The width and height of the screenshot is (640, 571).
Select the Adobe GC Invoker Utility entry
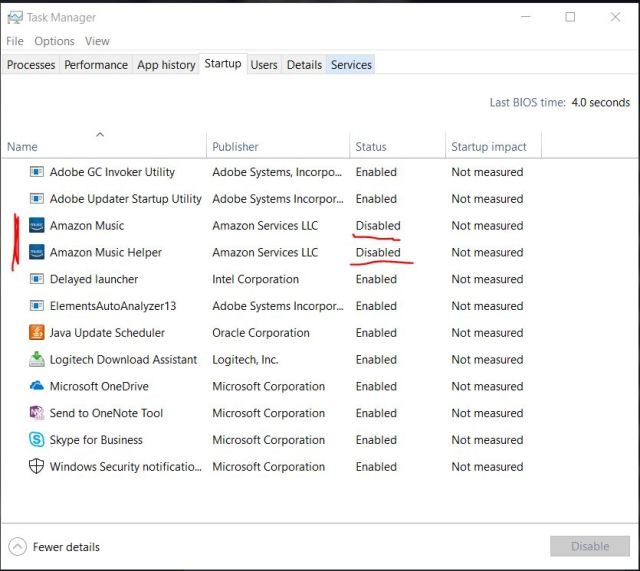112,172
